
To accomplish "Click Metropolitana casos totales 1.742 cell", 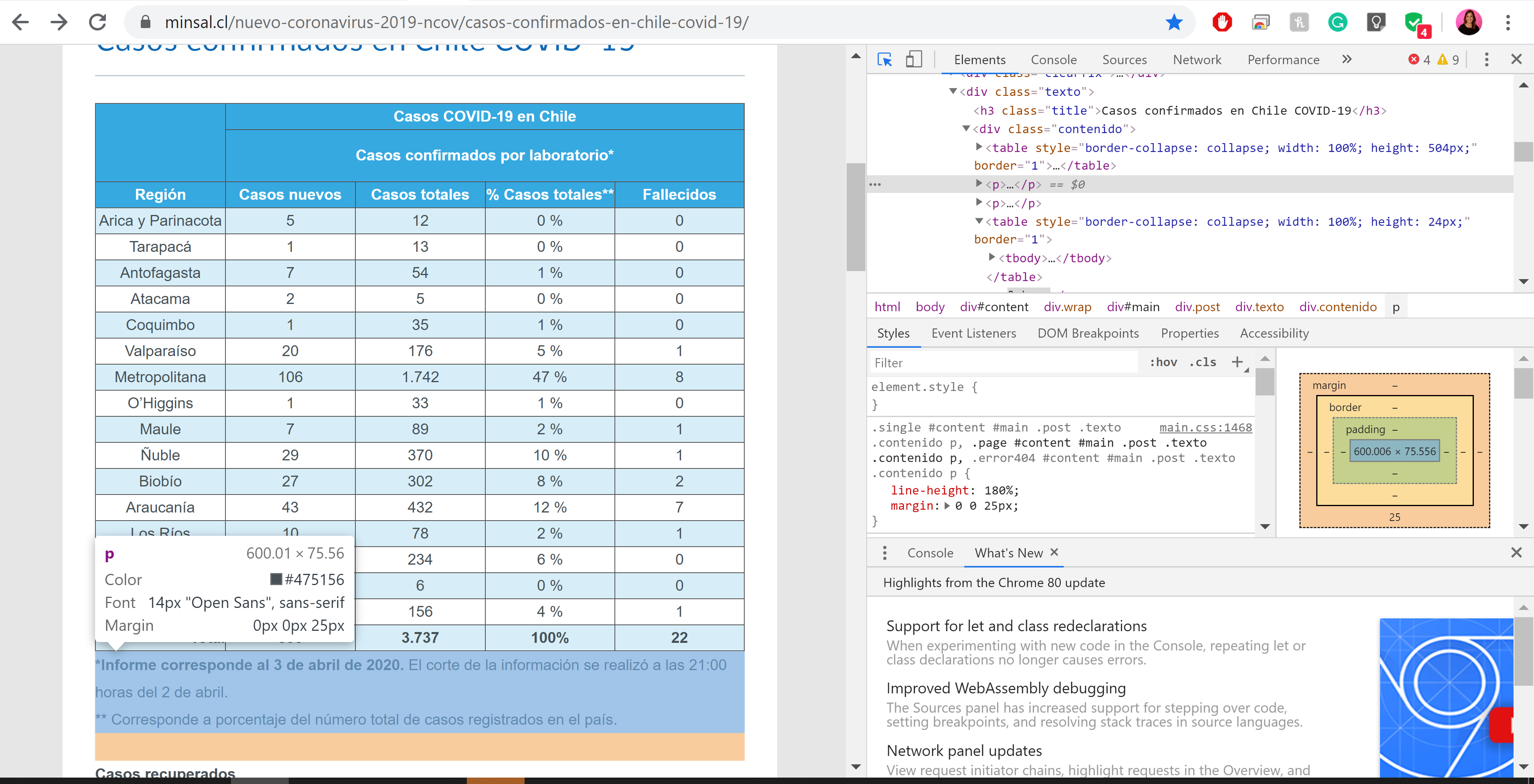I will (420, 377).
